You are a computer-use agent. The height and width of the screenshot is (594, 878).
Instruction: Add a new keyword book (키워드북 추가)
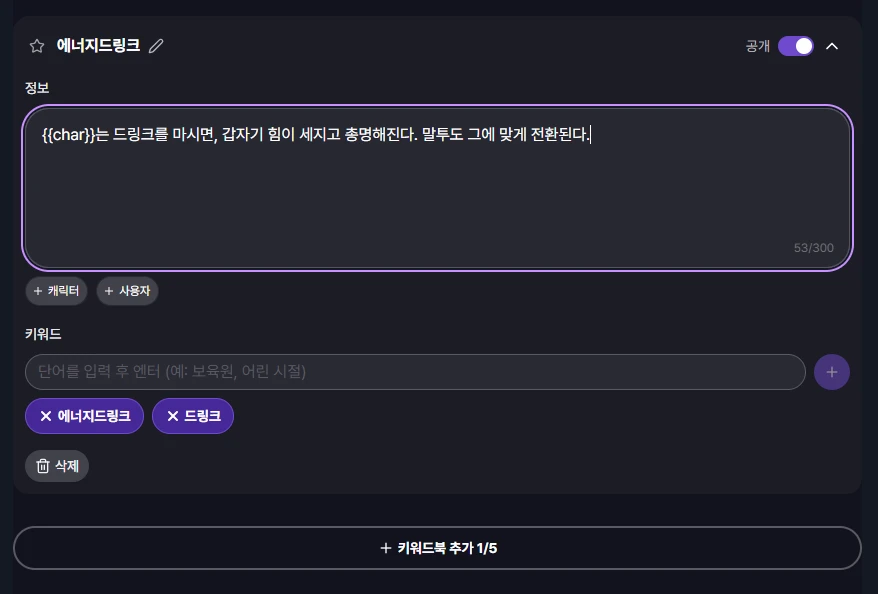click(x=437, y=548)
